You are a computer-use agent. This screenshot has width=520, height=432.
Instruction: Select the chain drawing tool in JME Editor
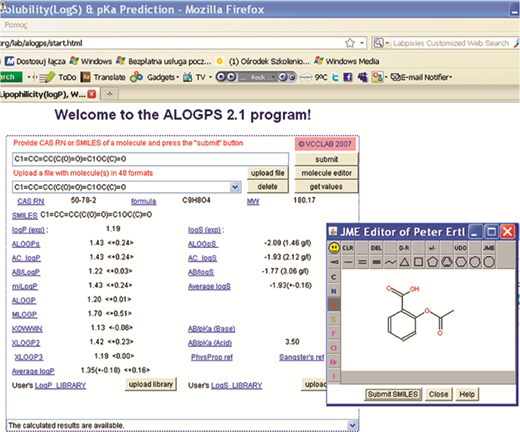(390, 262)
